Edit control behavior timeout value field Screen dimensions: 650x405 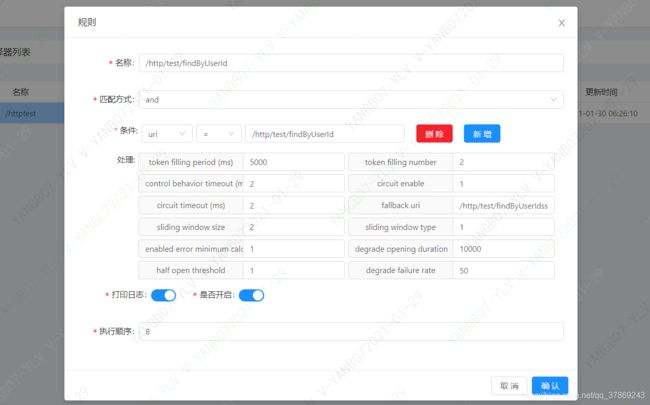(293, 184)
